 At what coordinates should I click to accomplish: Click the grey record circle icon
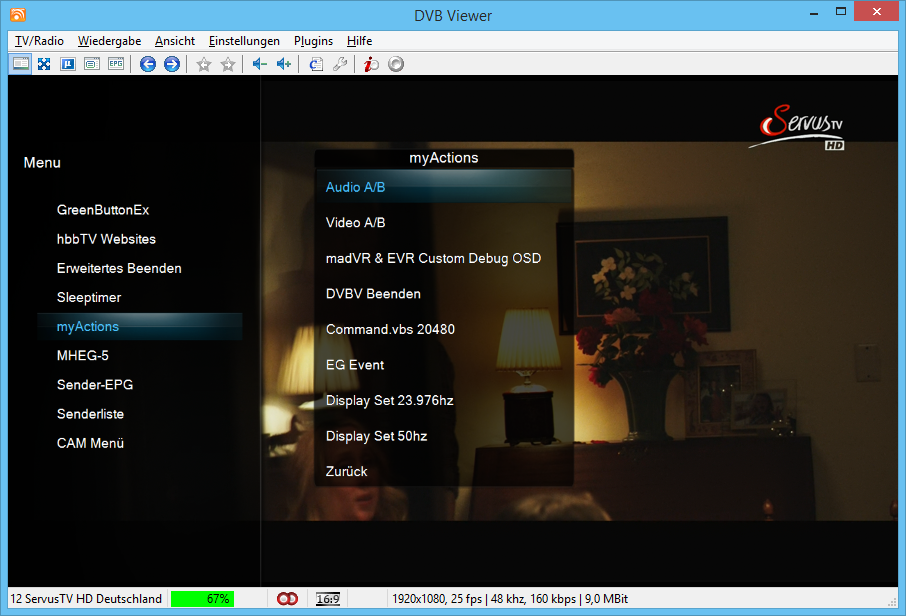pyautogui.click(x=396, y=64)
